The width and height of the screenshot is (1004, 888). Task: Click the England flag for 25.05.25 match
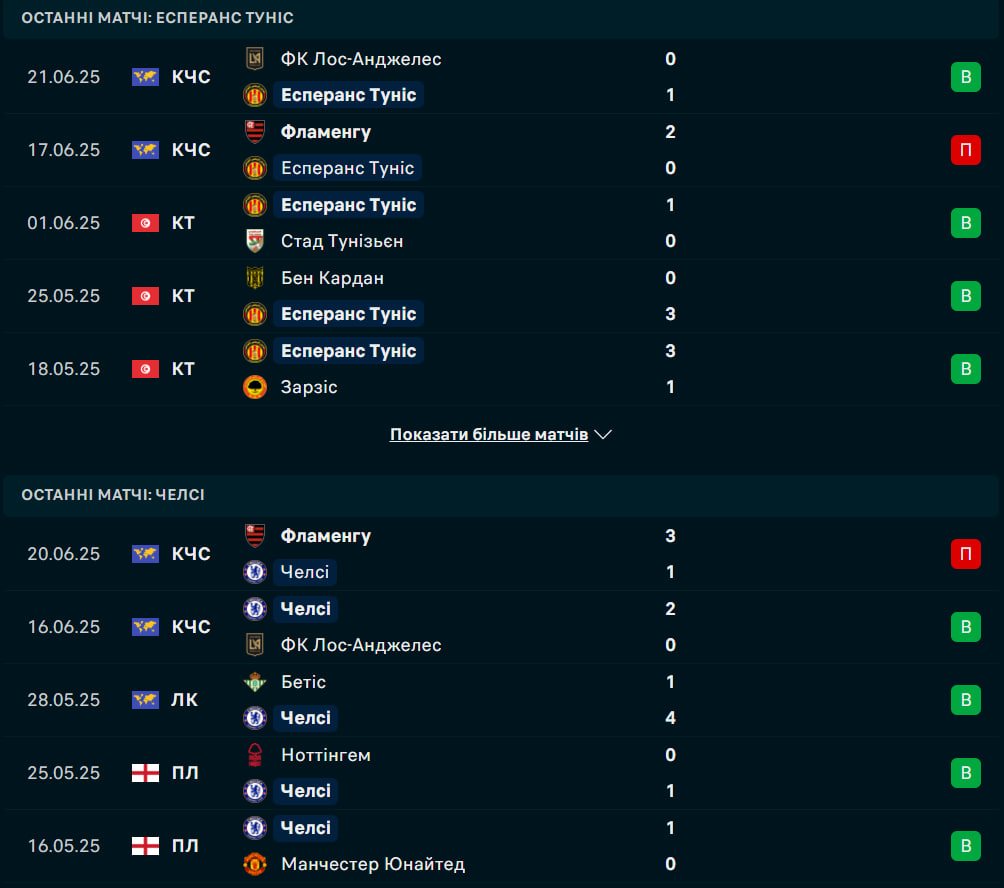coord(145,773)
